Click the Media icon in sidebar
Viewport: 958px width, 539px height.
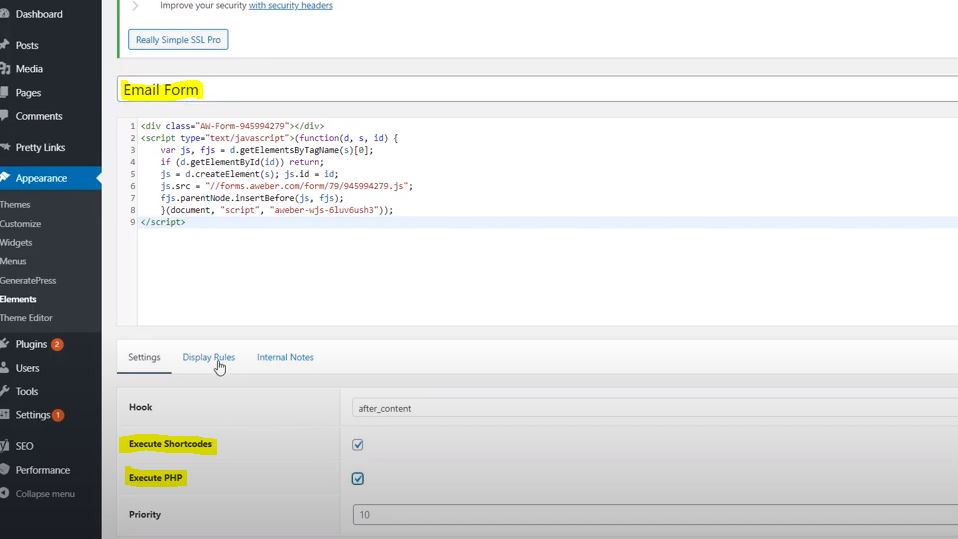pos(4,68)
